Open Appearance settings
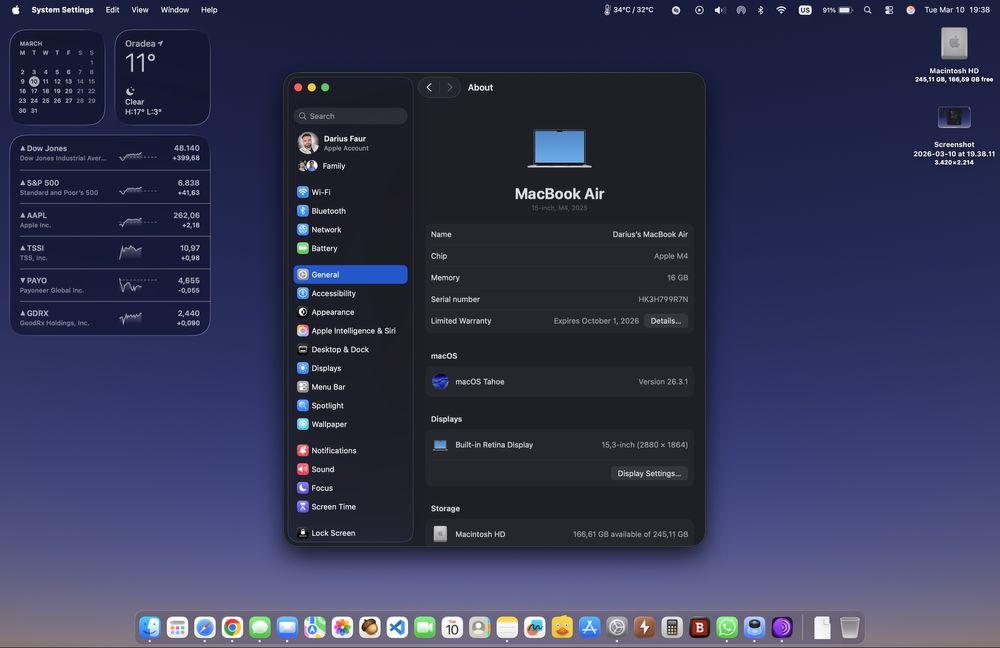 (x=350, y=312)
